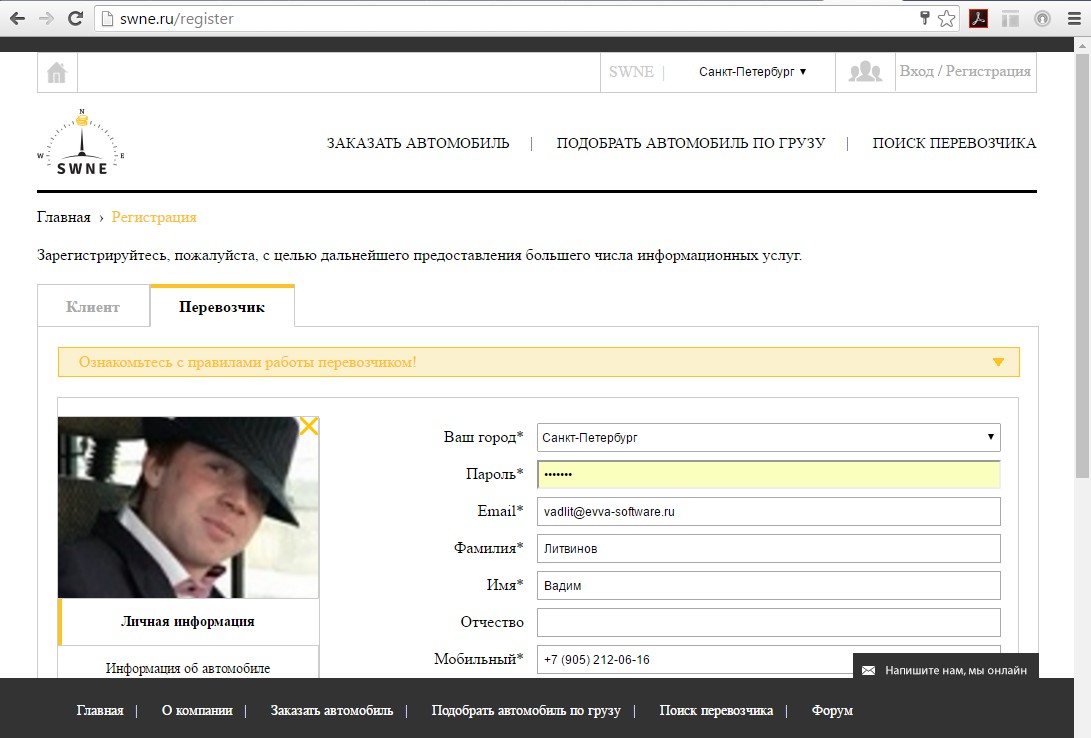
Task: Click the SWNE compass logo
Action: (81, 143)
